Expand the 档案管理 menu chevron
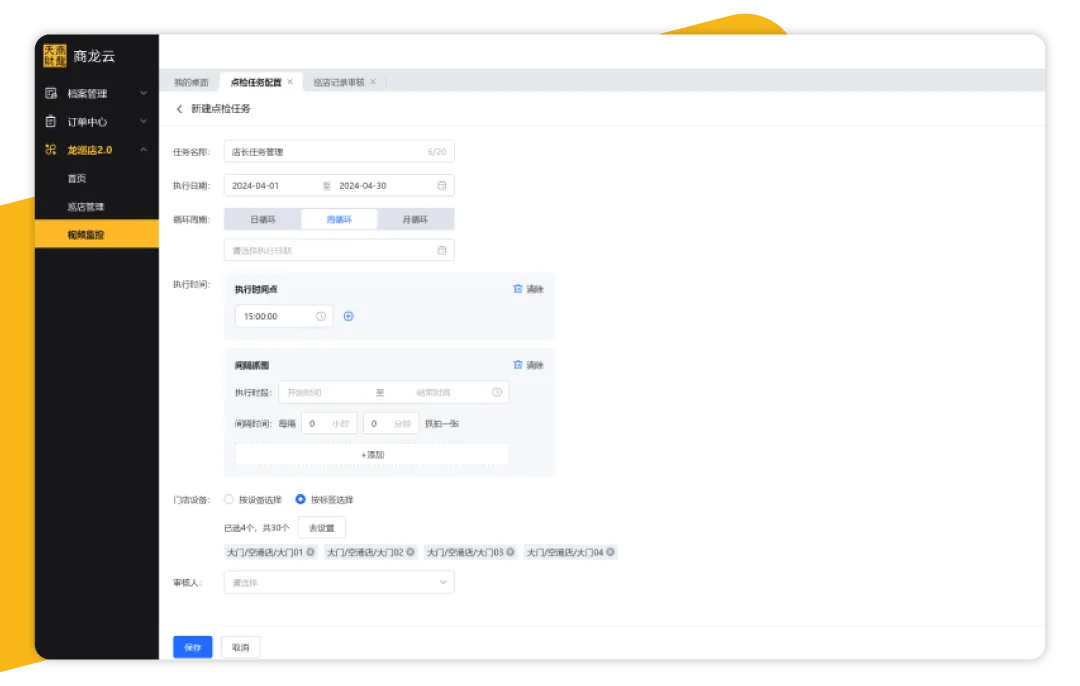The width and height of the screenshot is (1080, 686). (144, 93)
